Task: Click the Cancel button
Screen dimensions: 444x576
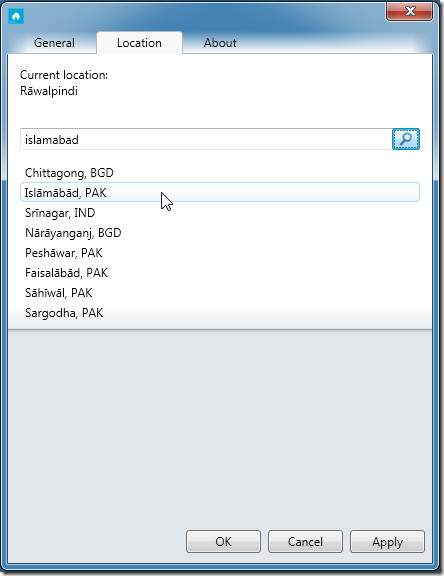Action: (305, 541)
